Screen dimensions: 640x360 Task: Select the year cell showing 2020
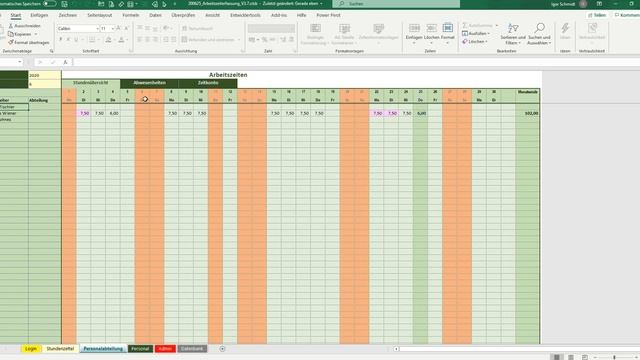tap(44, 76)
